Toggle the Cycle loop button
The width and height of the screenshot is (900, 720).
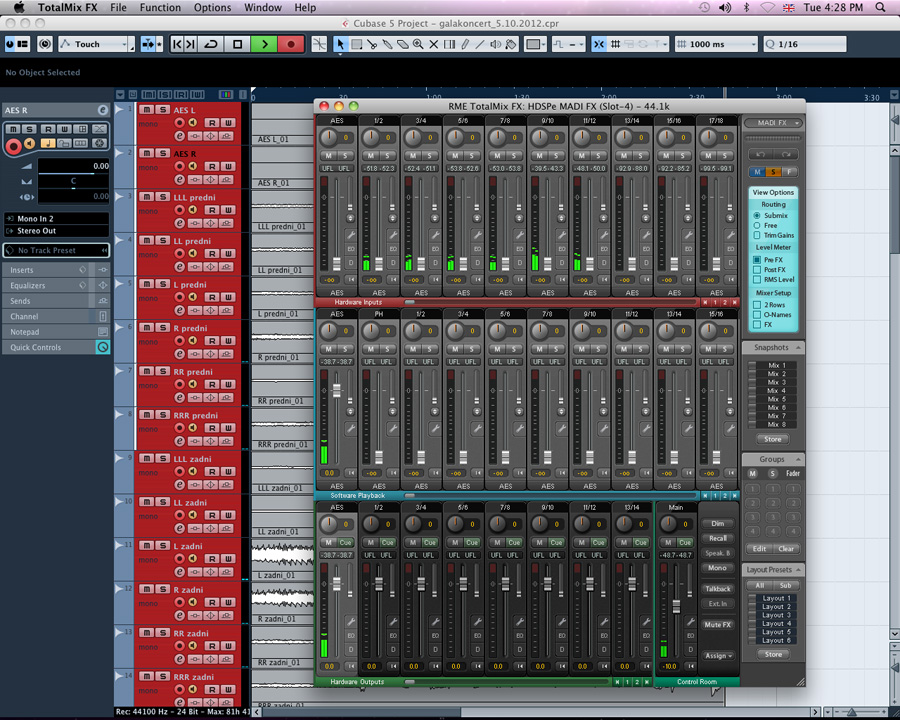(211, 44)
